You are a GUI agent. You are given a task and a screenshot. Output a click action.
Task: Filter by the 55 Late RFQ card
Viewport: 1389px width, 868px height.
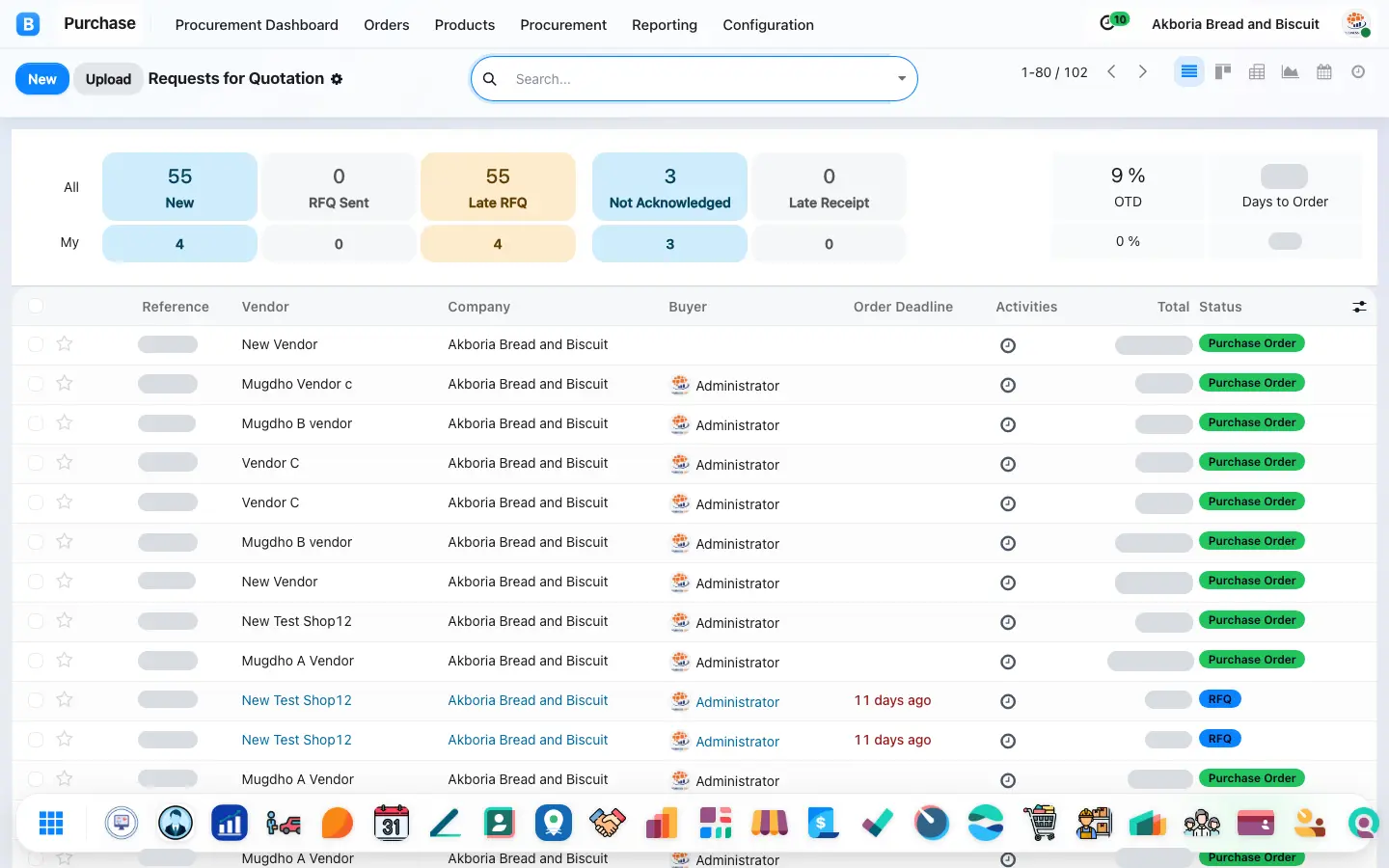tap(498, 187)
